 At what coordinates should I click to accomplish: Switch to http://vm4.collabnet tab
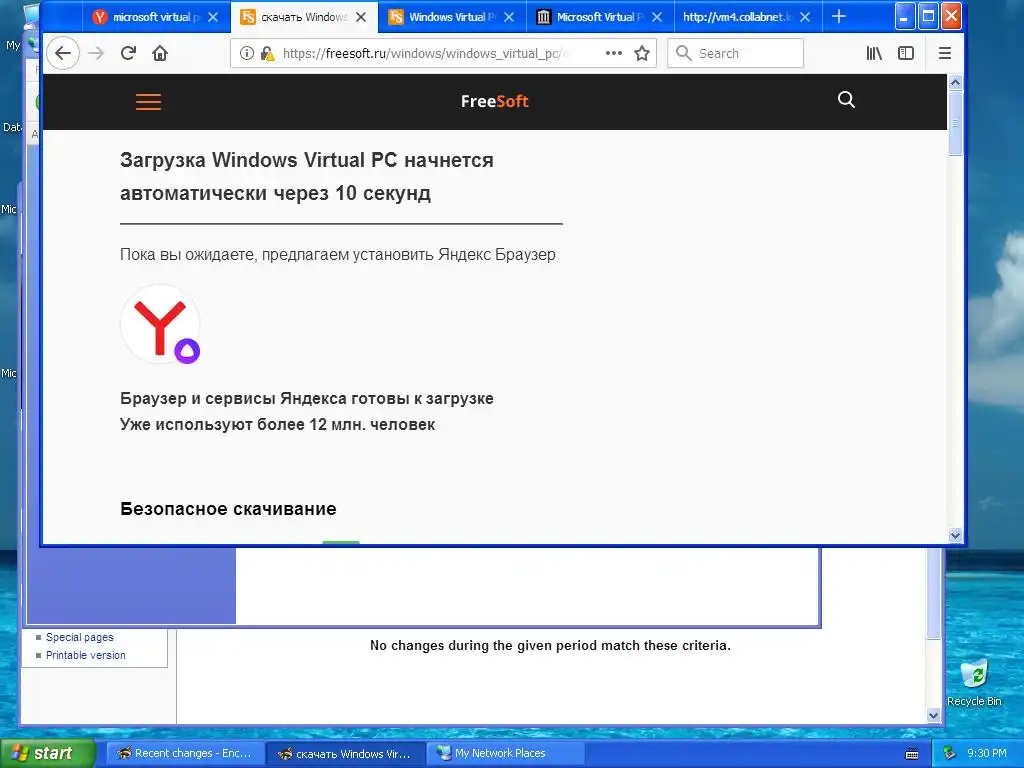tap(748, 17)
